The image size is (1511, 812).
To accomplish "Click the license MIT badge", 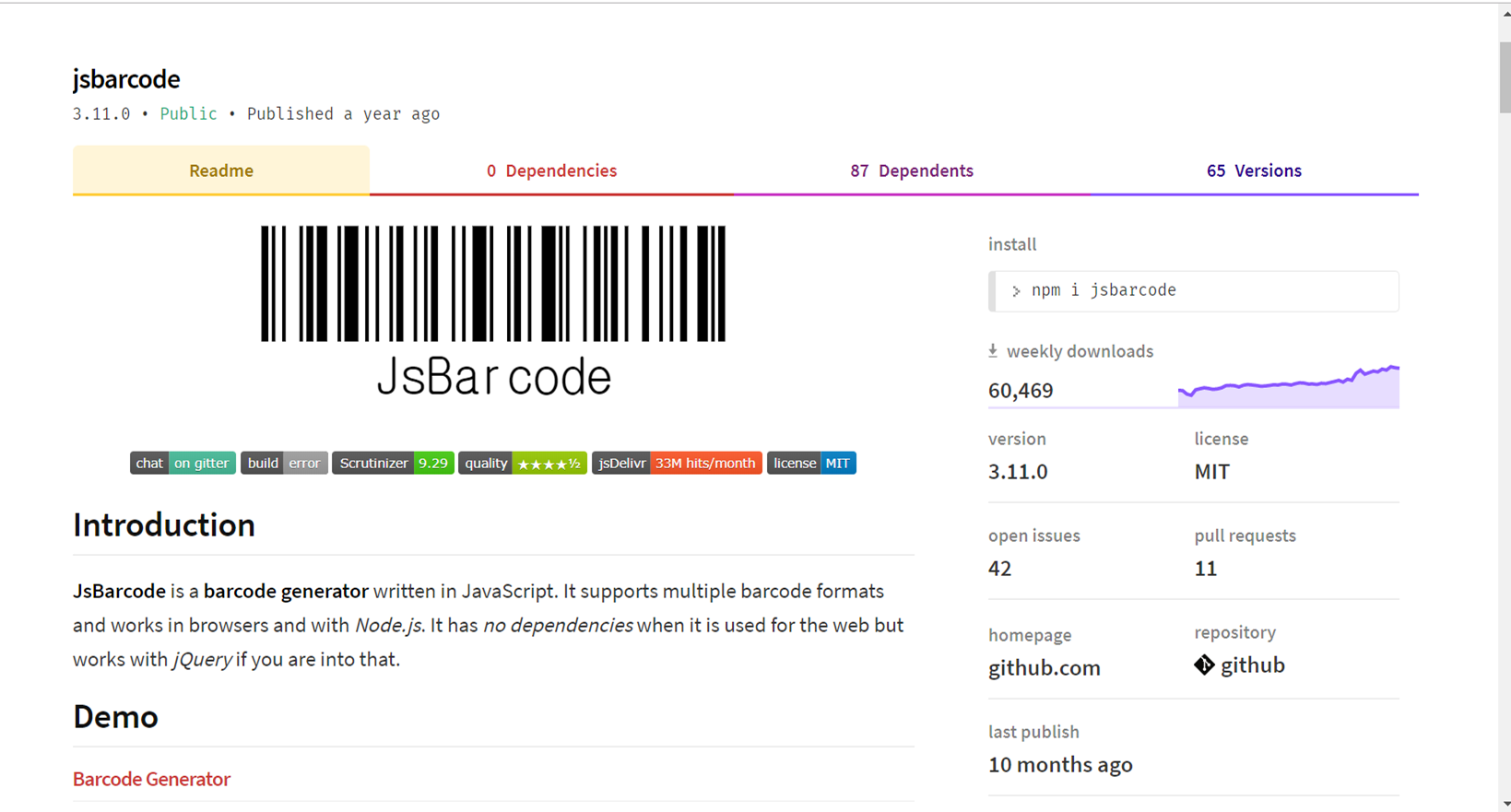I will [x=811, y=463].
